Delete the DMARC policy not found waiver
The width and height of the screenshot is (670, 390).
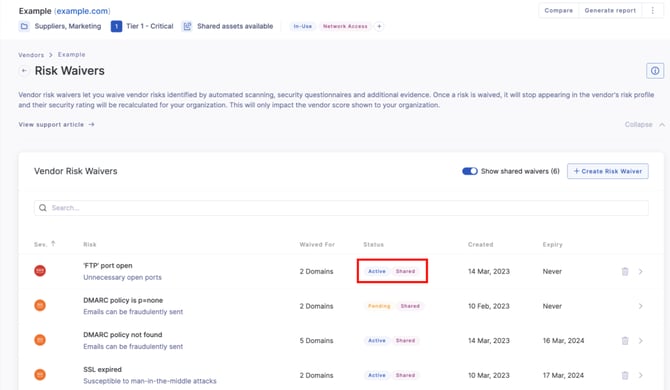pyautogui.click(x=625, y=340)
